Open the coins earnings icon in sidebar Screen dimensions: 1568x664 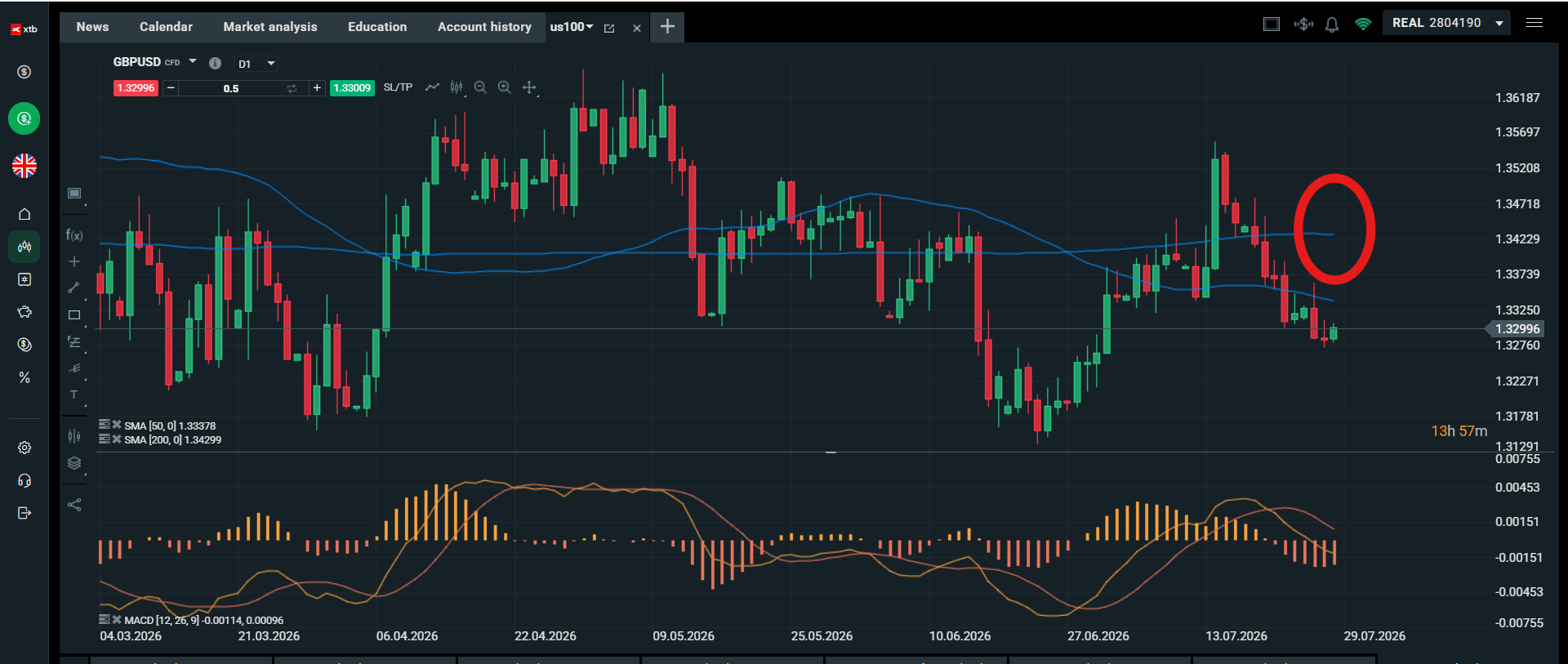(x=24, y=345)
